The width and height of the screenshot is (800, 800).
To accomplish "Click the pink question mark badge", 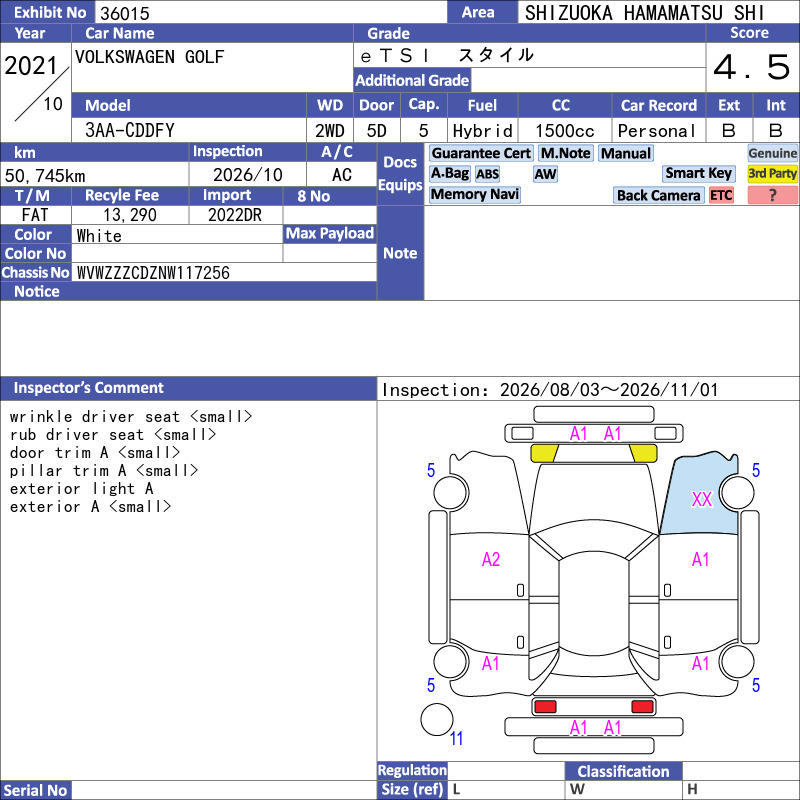I will point(772,195).
